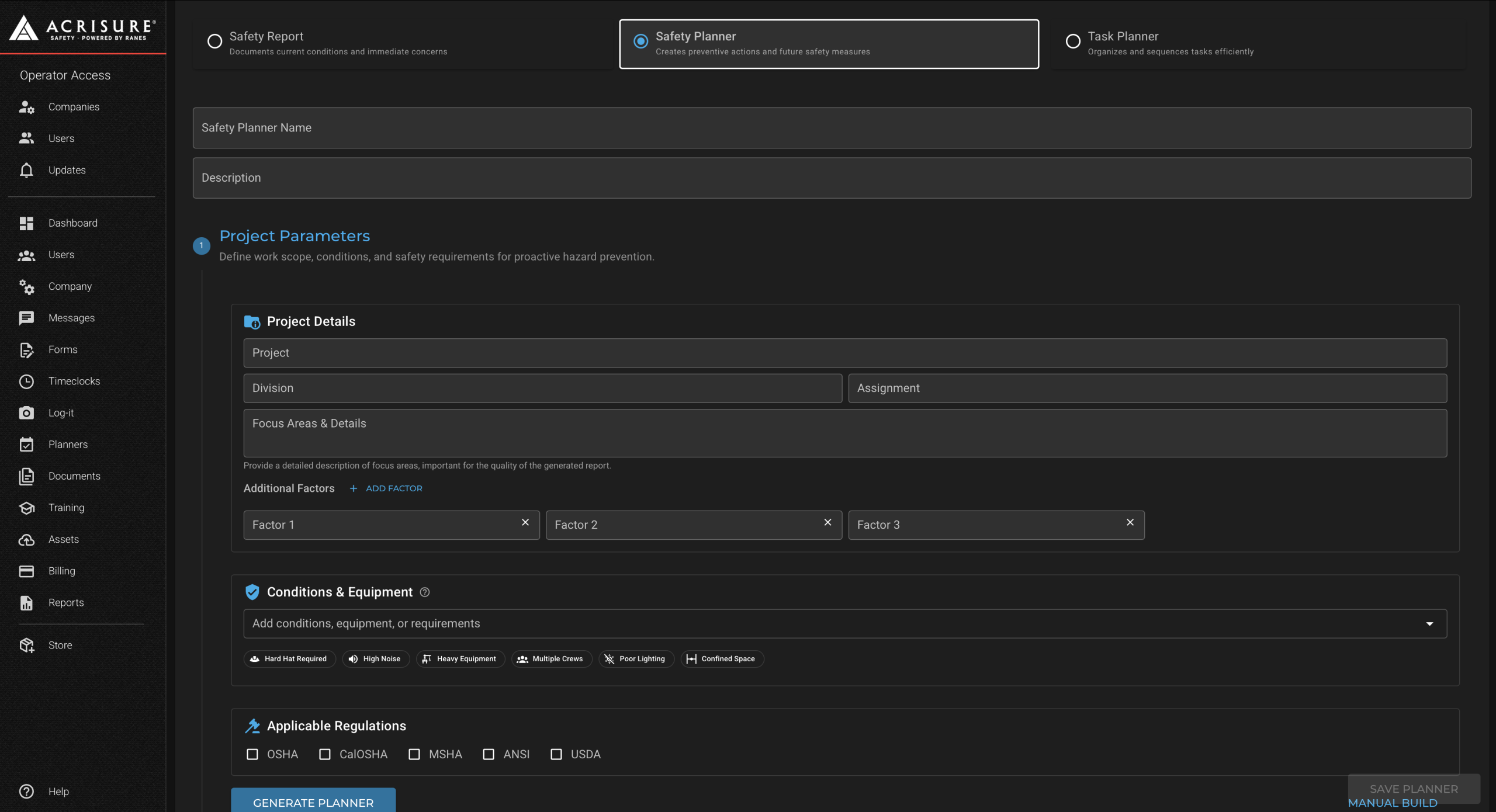Image resolution: width=1496 pixels, height=812 pixels.
Task: Click the Conditions & Equipment help icon
Action: (x=425, y=592)
